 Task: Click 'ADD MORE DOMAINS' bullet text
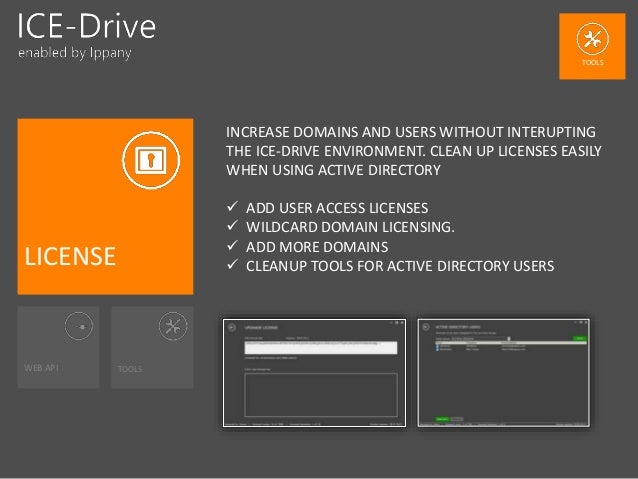(317, 247)
